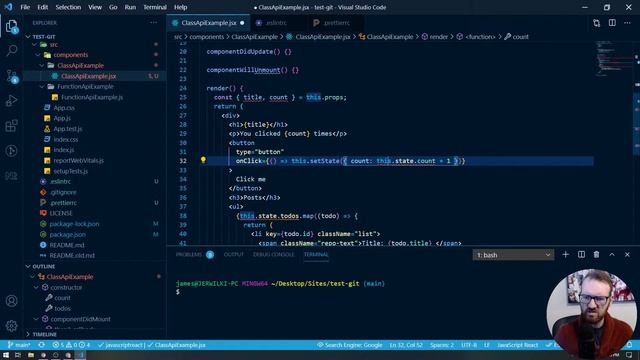This screenshot has height=360, width=640.
Task: Open the Explorer view in activity bar
Action: 11,27
